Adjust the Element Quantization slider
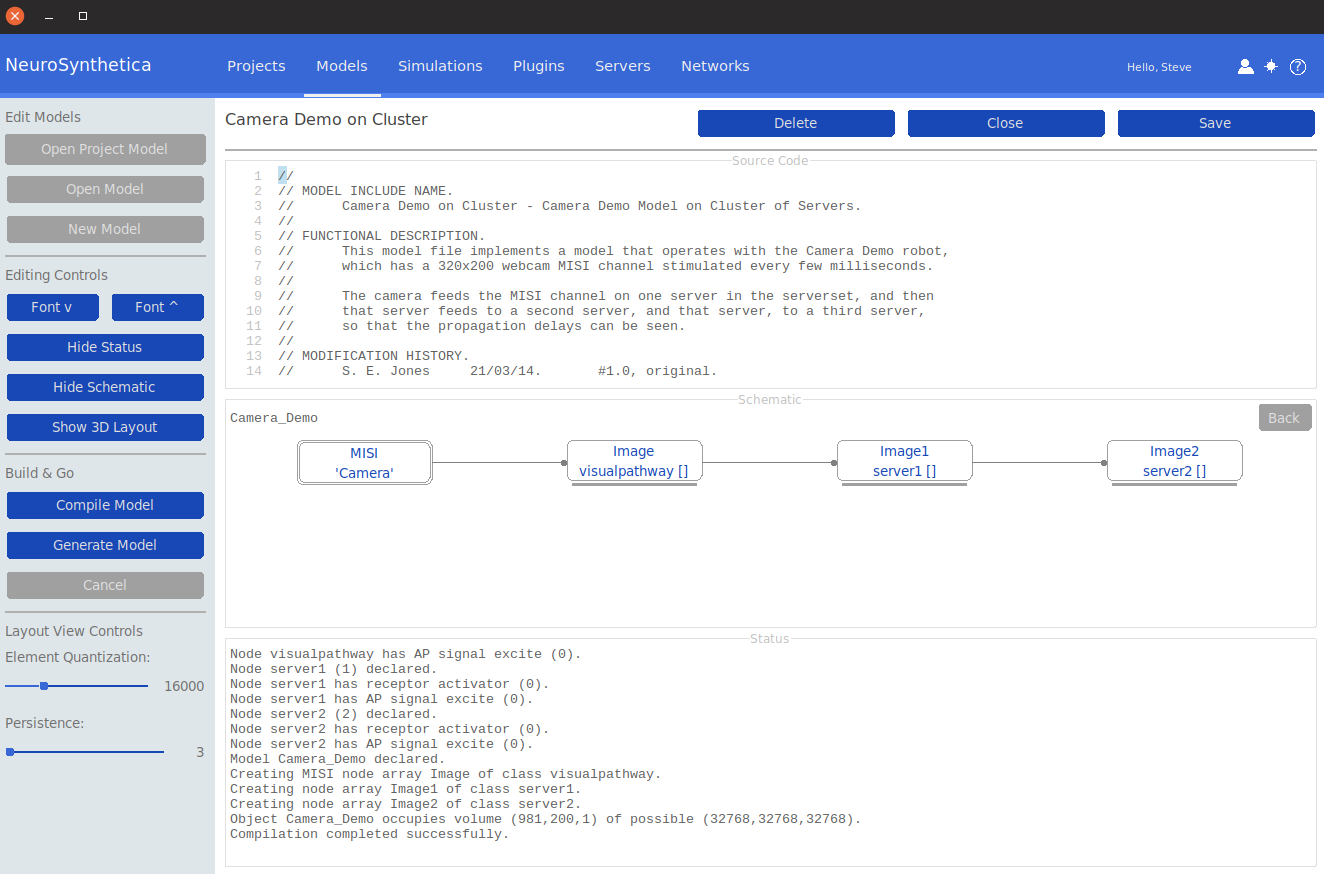 click(44, 686)
